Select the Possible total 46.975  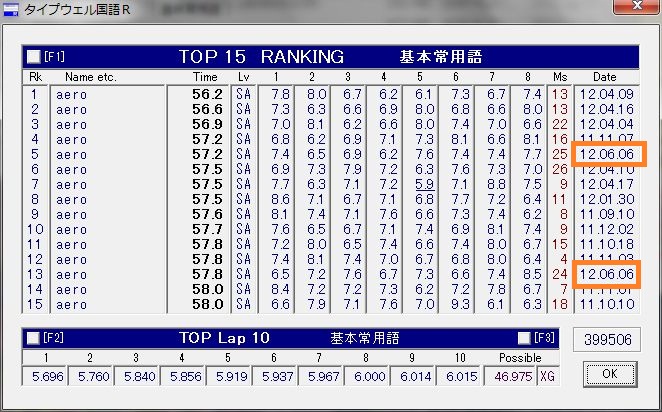click(x=513, y=377)
